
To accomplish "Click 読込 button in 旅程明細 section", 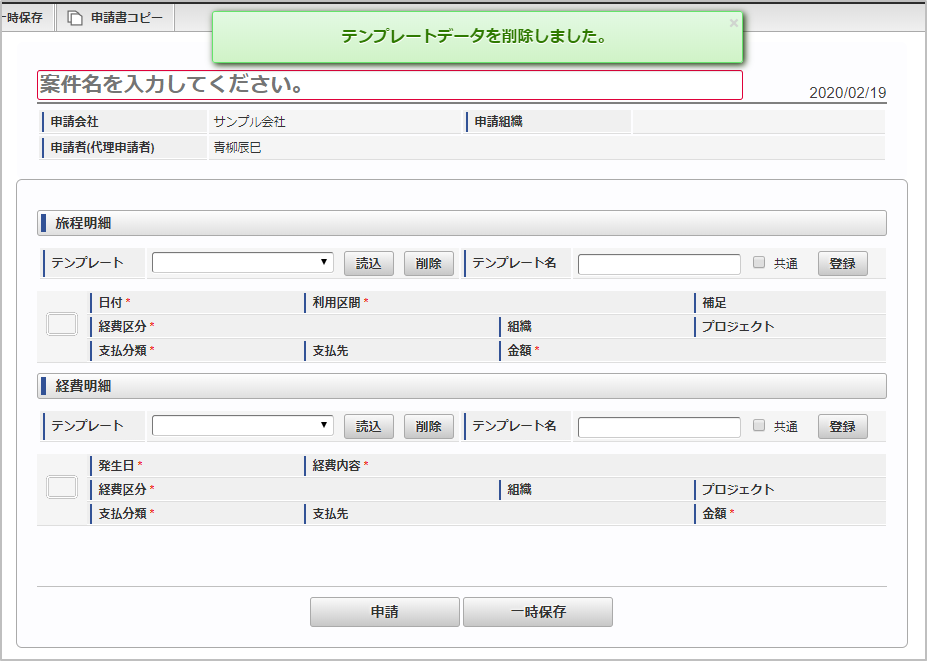I will point(369,263).
